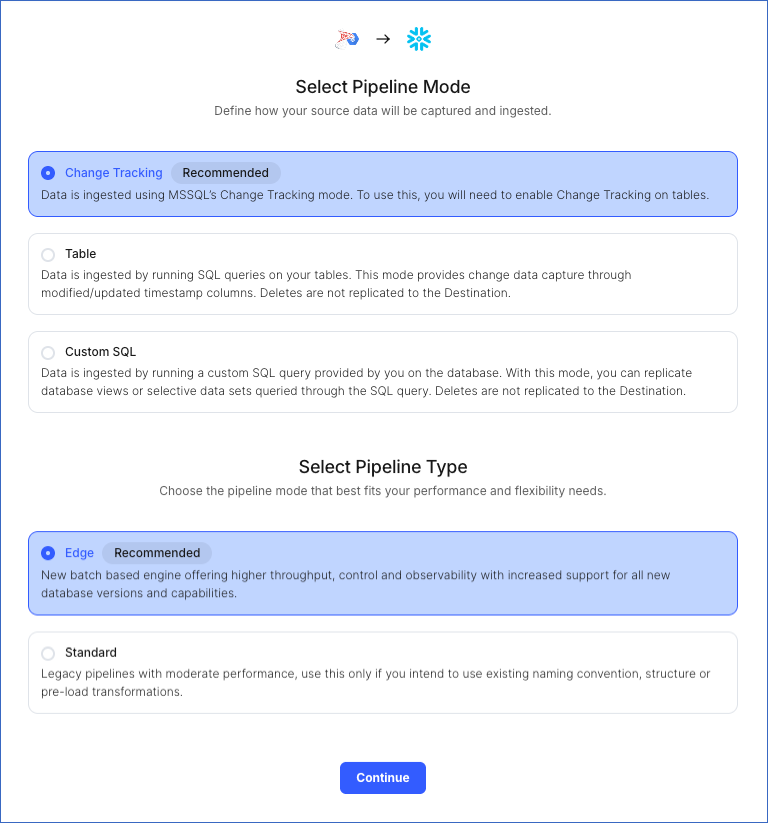
Task: Select the Custom SQL pipeline mode
Action: (48, 352)
